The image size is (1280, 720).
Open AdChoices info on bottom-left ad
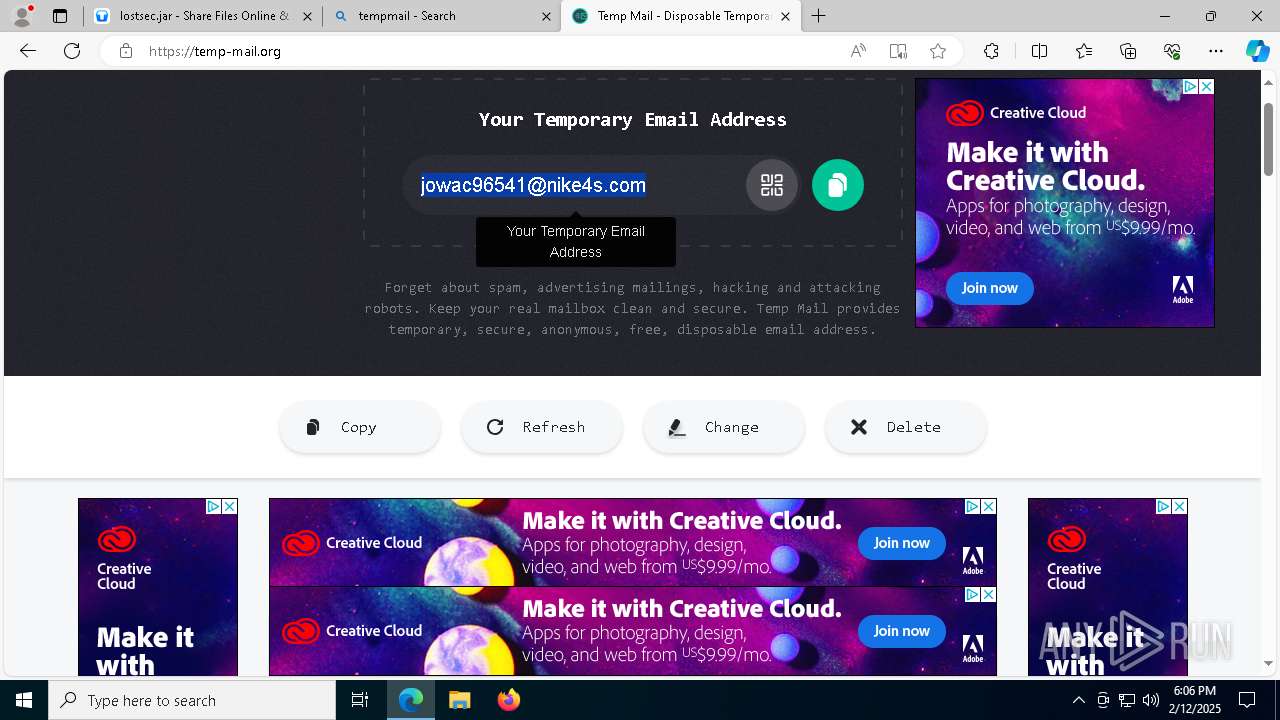point(214,507)
